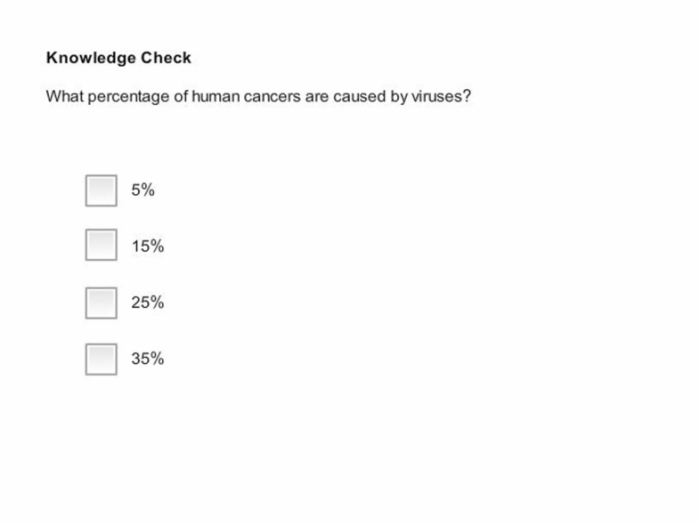Toggle the second answer option's checkbox
The height and width of the screenshot is (525, 700).
[x=101, y=245]
